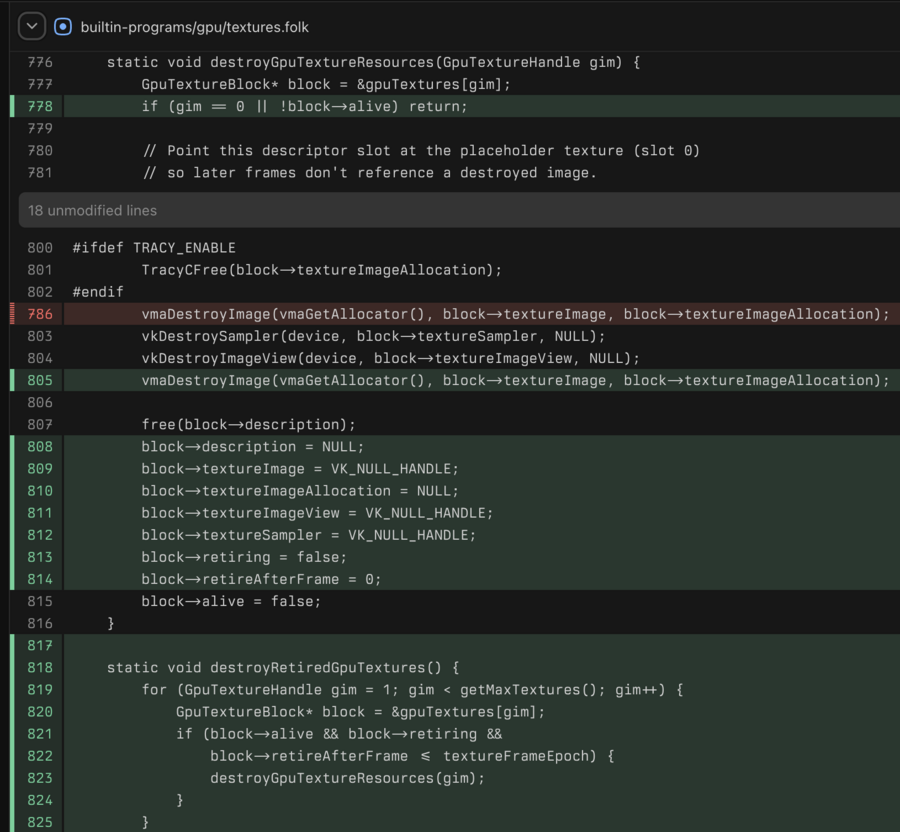Click the vkDestroyImageView call line
900x832 pixels.
[x=390, y=358]
